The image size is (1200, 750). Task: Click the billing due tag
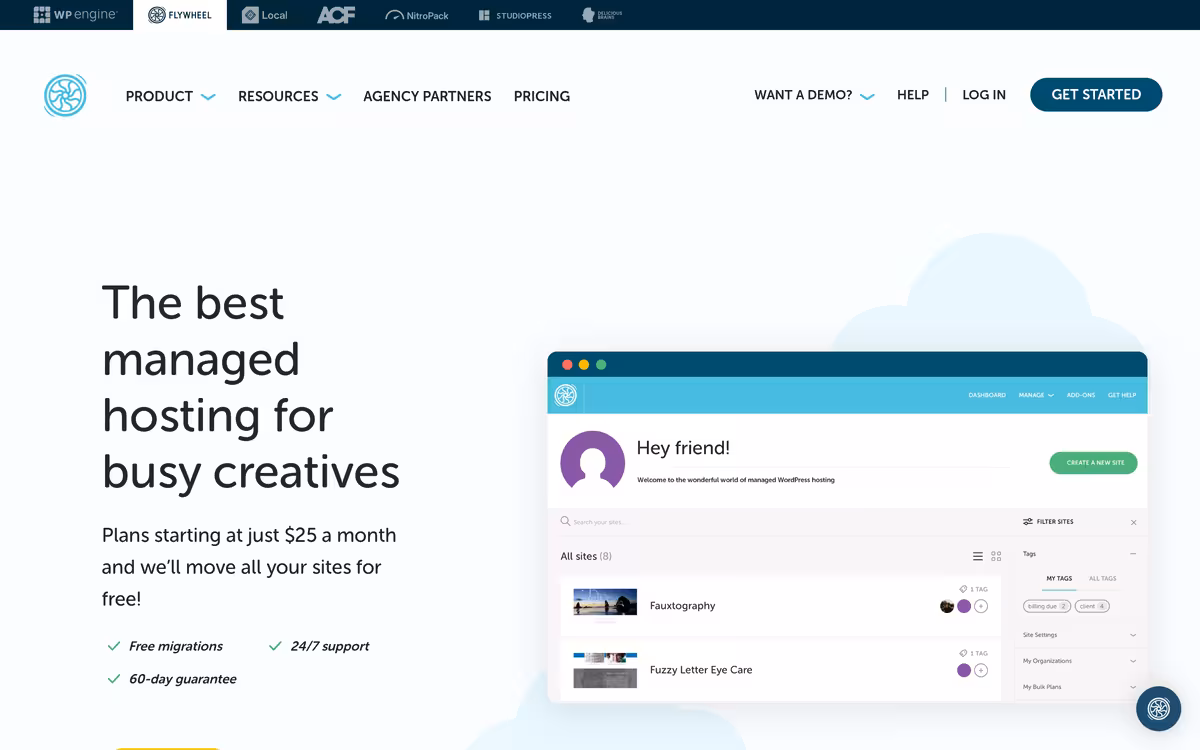coord(1047,606)
